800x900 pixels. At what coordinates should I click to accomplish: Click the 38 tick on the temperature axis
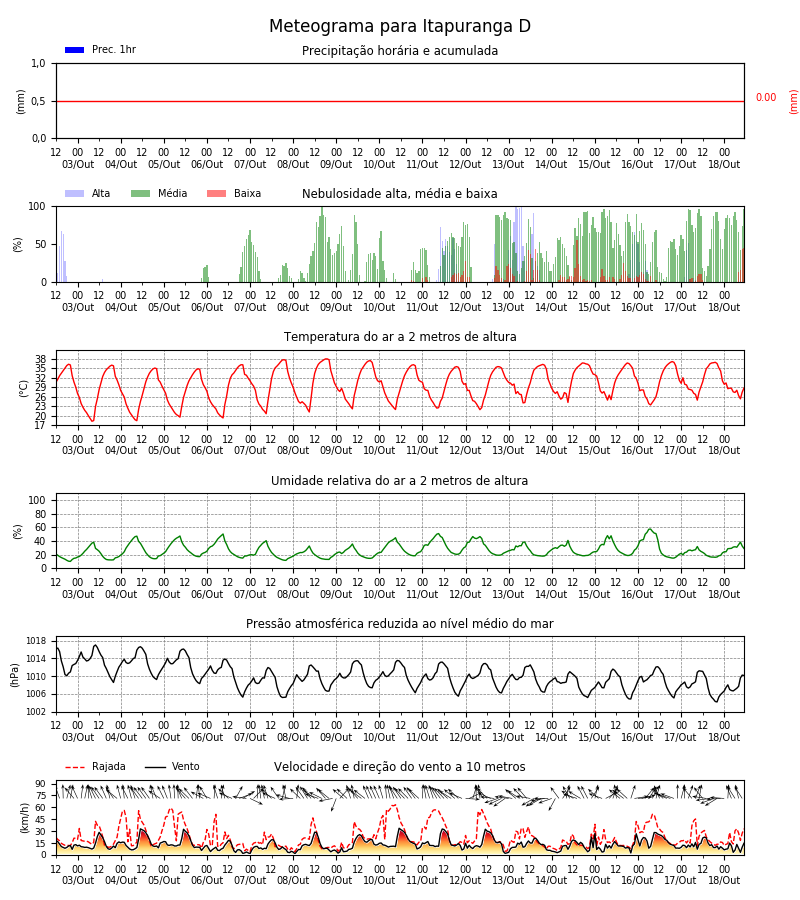tap(41, 360)
